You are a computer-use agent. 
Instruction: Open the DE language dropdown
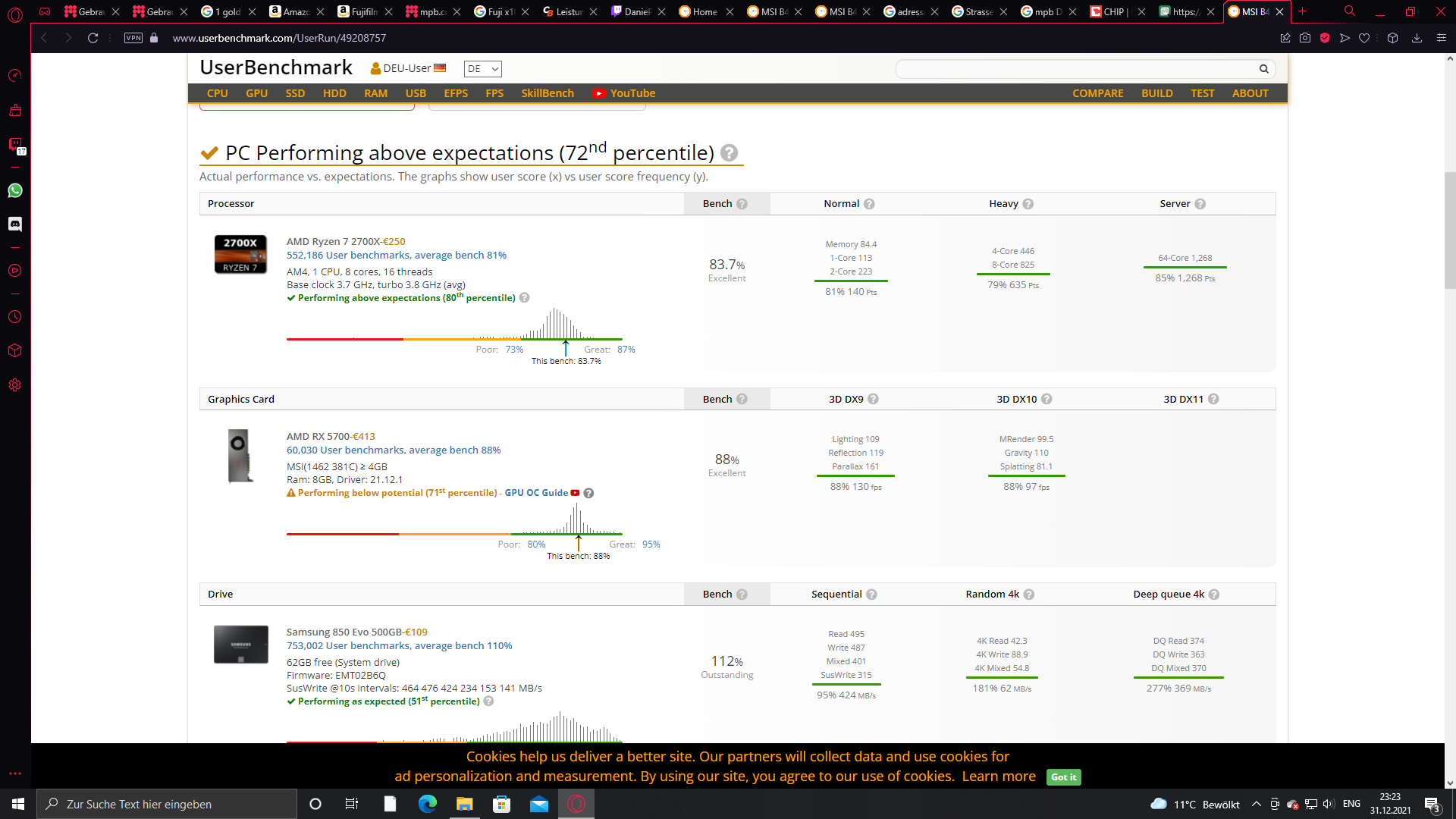click(x=482, y=69)
